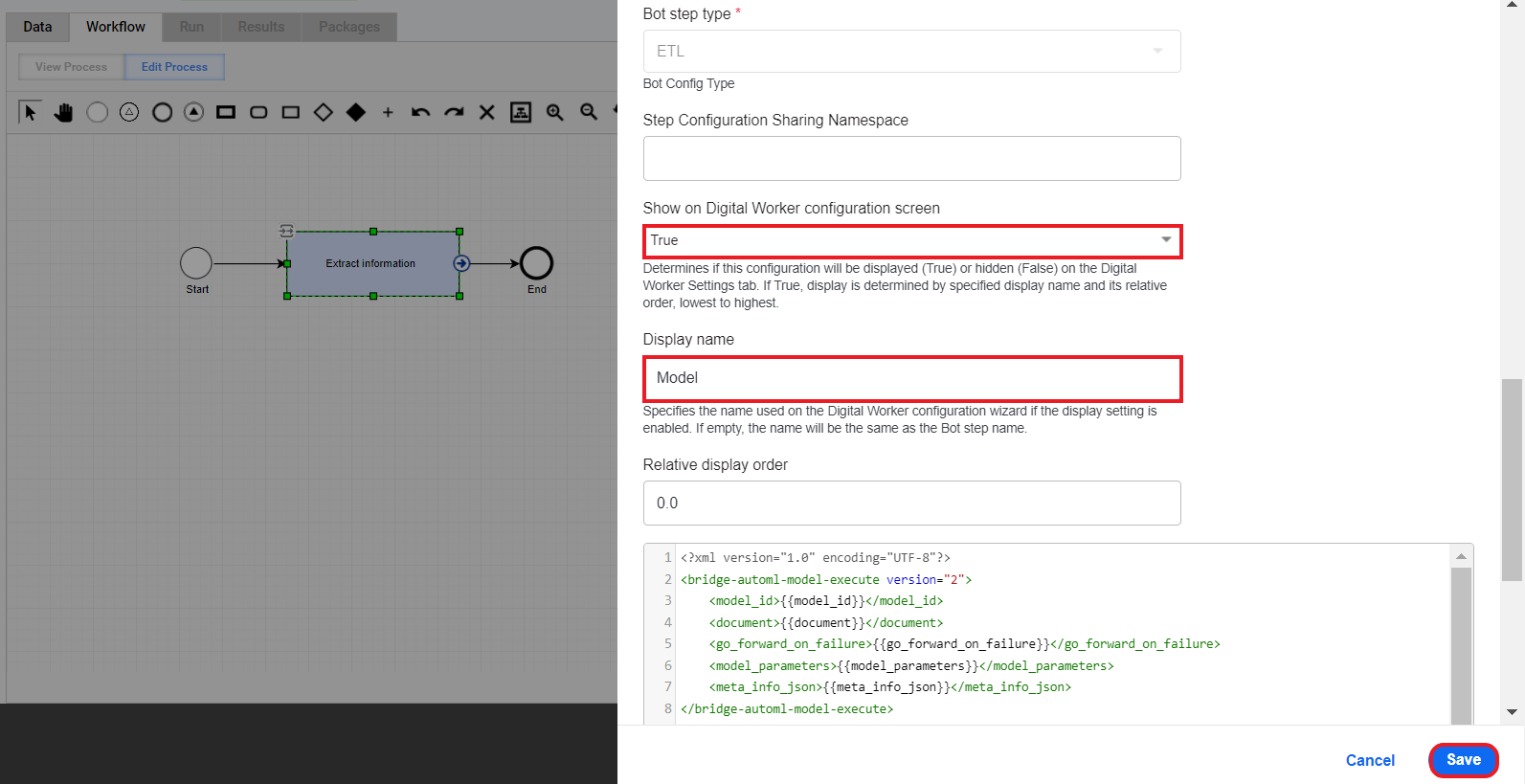
Task: Click the plus add icon in toolbar
Action: coord(388,112)
